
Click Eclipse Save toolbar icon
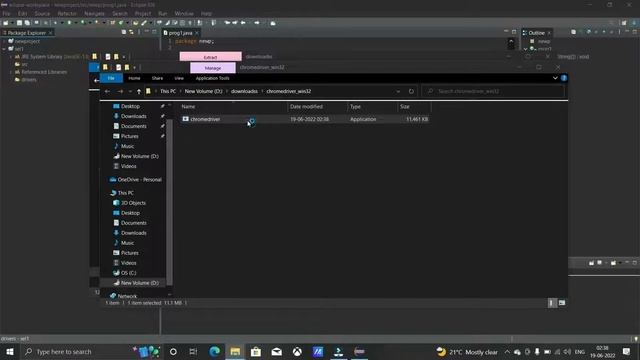coord(19,23)
